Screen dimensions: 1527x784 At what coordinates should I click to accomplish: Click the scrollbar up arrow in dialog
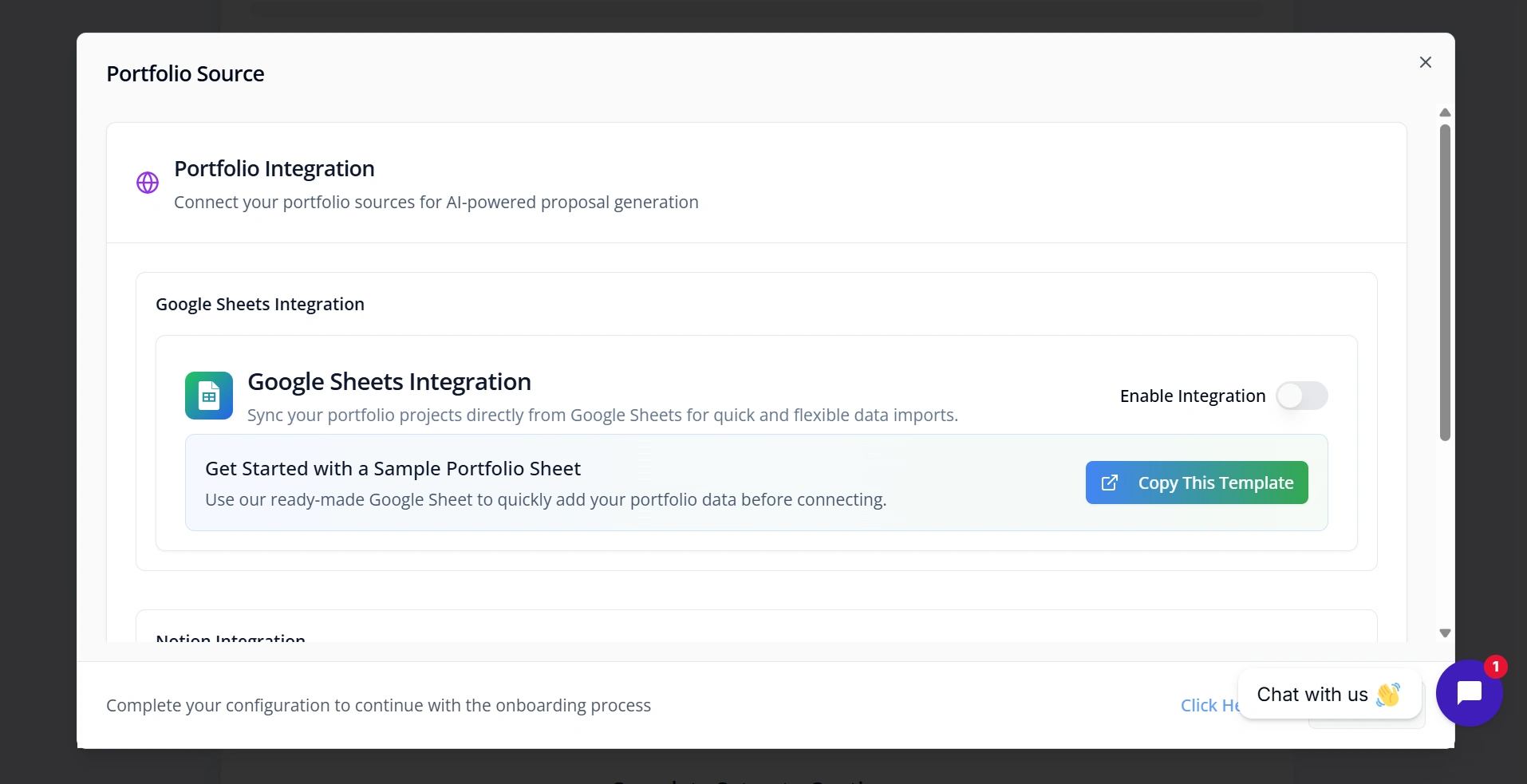click(1445, 113)
